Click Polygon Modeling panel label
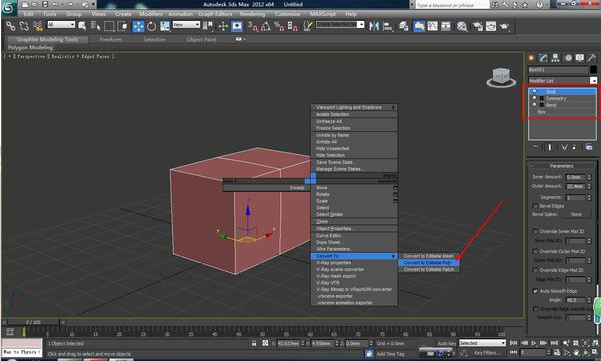Image resolution: width=601 pixels, height=361 pixels. (x=30, y=48)
